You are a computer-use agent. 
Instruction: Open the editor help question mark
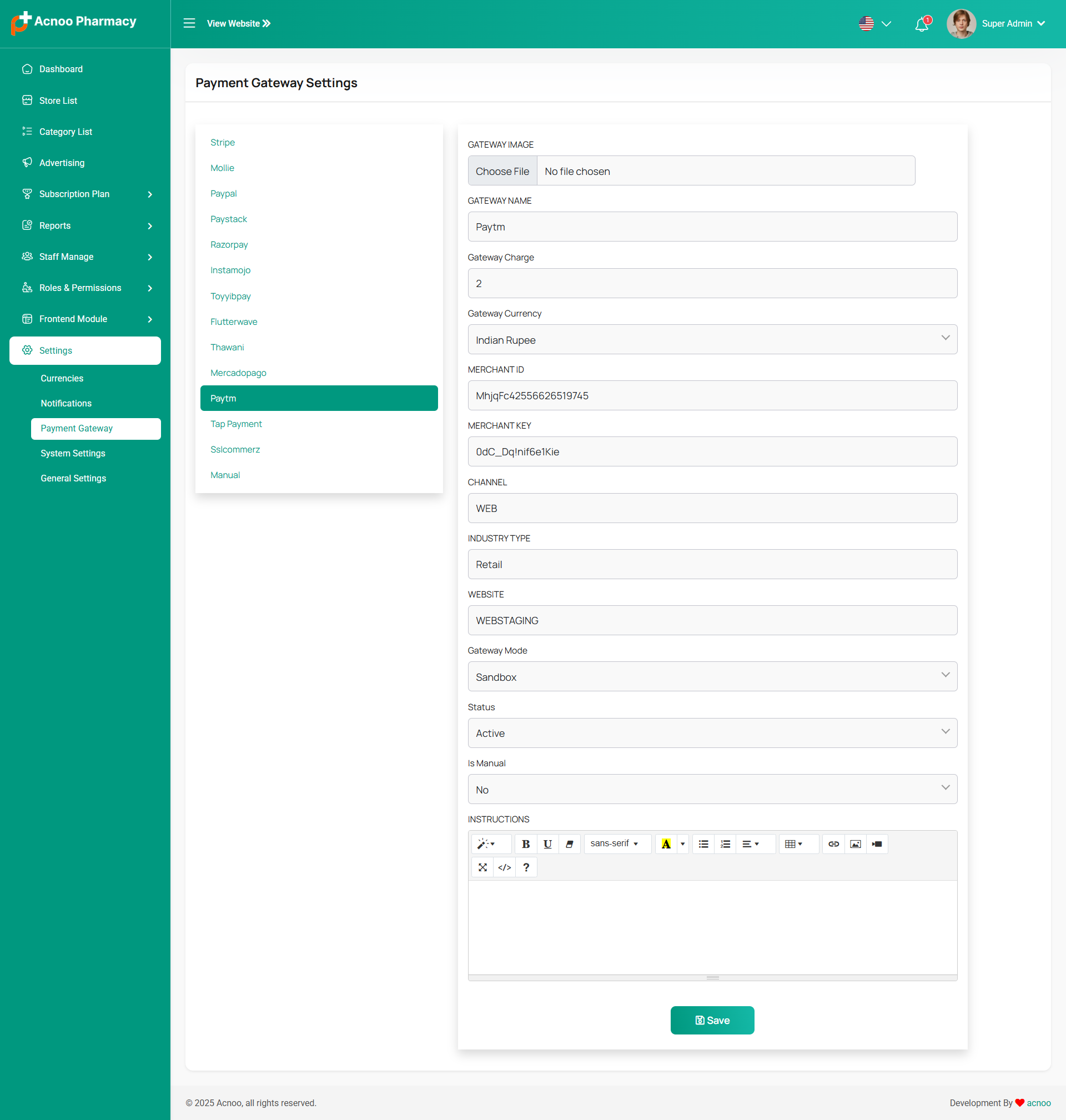[x=526, y=867]
